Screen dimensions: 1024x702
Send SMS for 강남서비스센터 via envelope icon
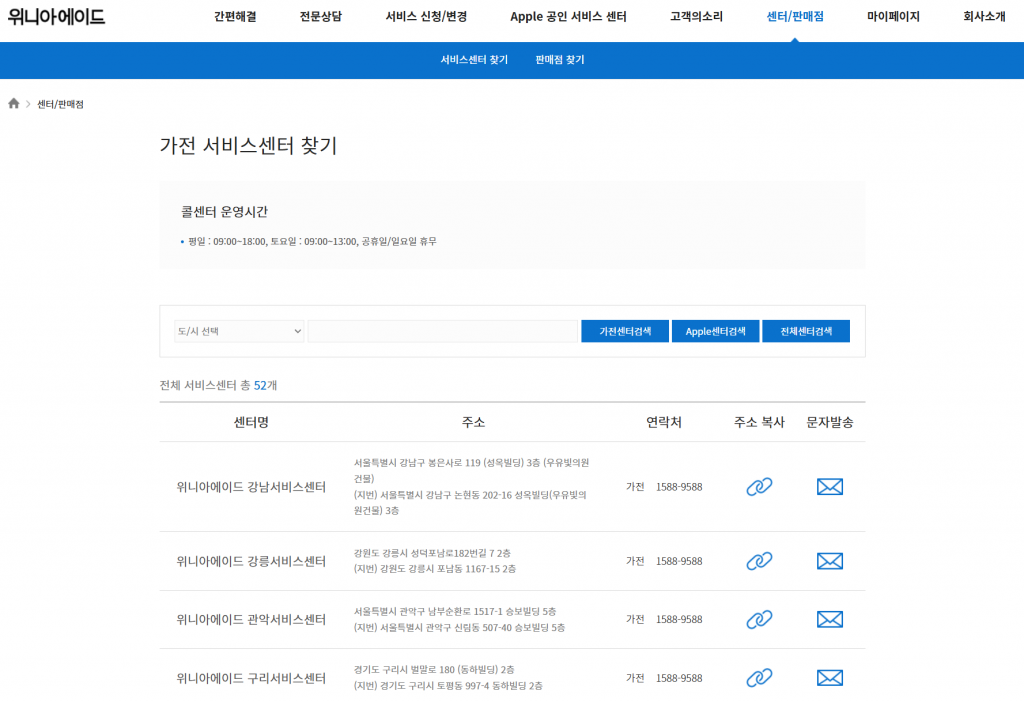(x=829, y=487)
